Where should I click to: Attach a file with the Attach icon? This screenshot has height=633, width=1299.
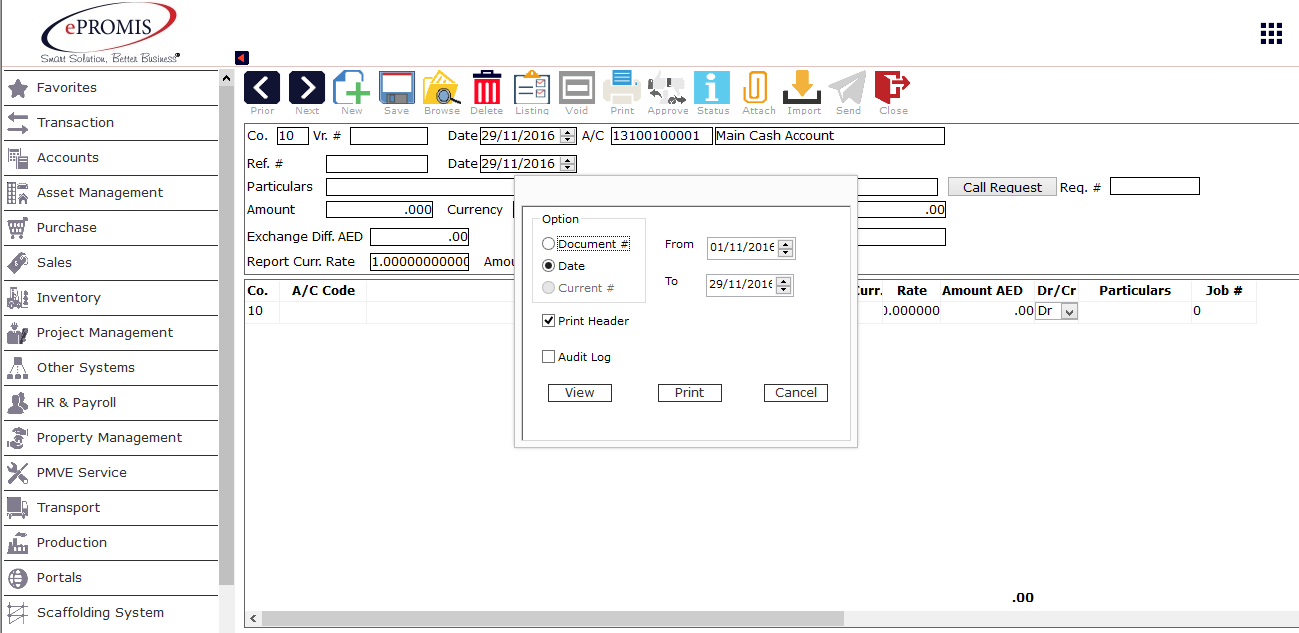757,88
